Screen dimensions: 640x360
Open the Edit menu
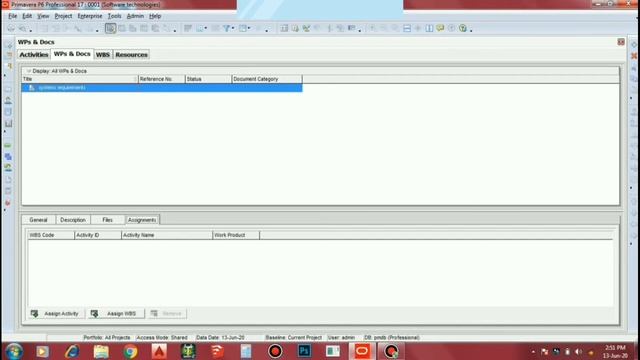pyautogui.click(x=27, y=16)
